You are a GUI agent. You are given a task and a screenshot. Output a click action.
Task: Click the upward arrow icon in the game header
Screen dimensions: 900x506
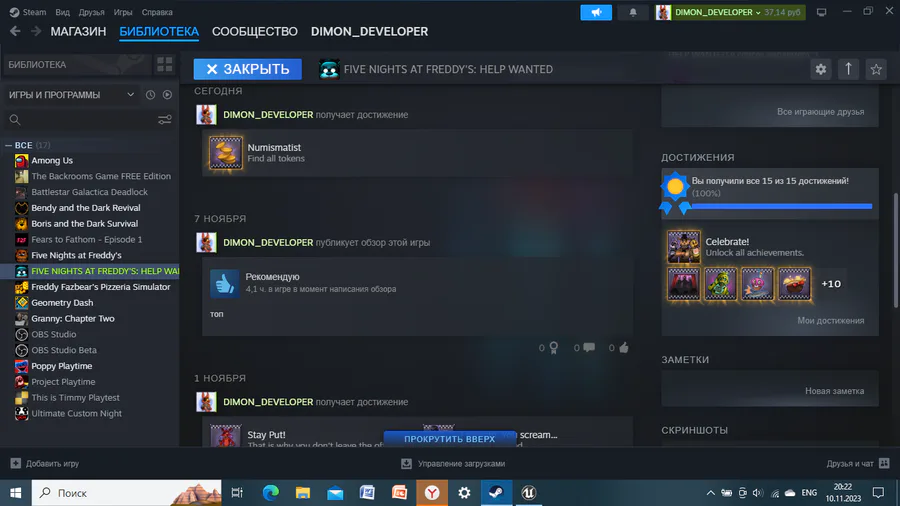848,69
